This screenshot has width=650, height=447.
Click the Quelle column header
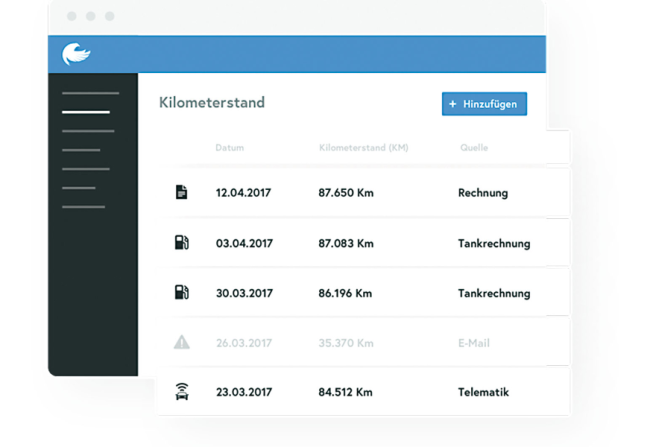473,148
